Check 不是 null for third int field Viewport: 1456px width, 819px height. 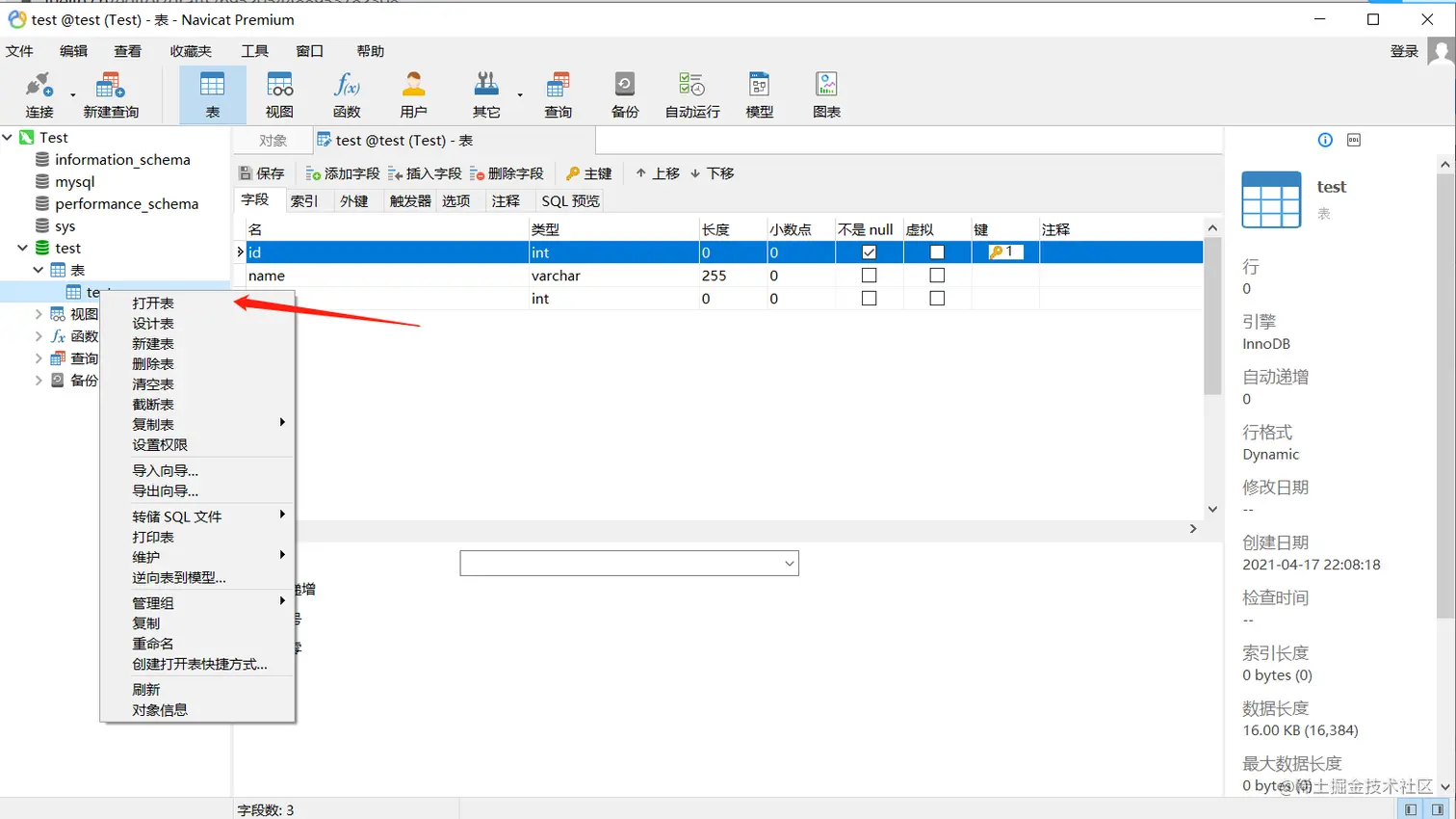tap(869, 299)
